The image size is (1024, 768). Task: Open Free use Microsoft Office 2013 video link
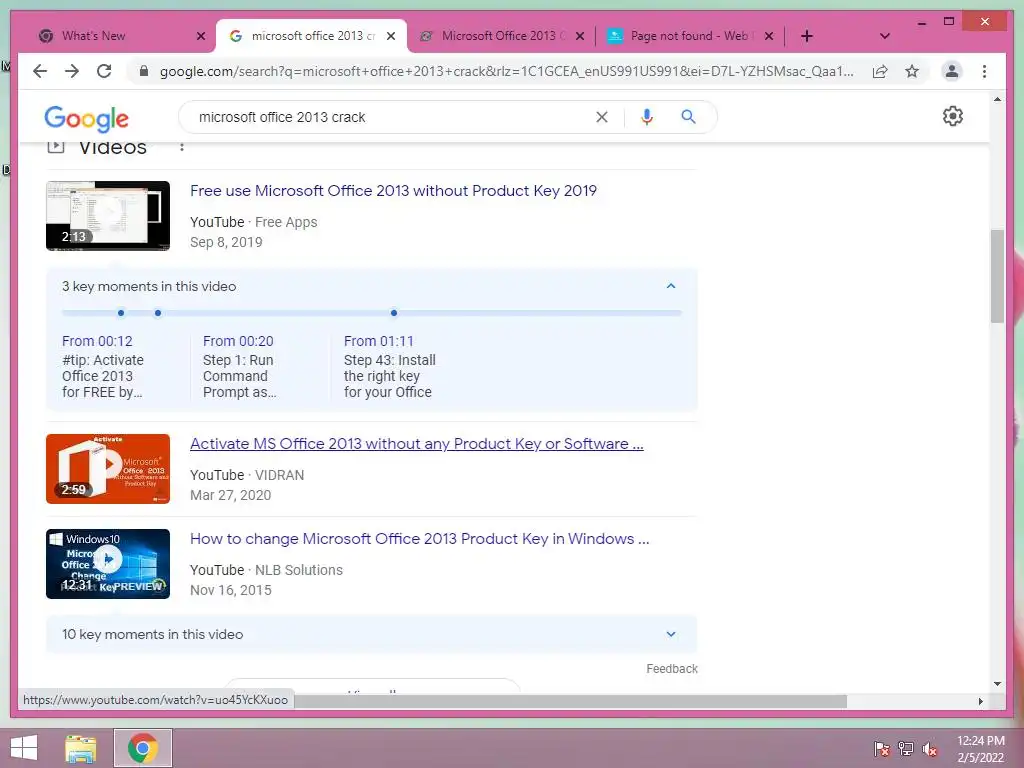coord(393,191)
